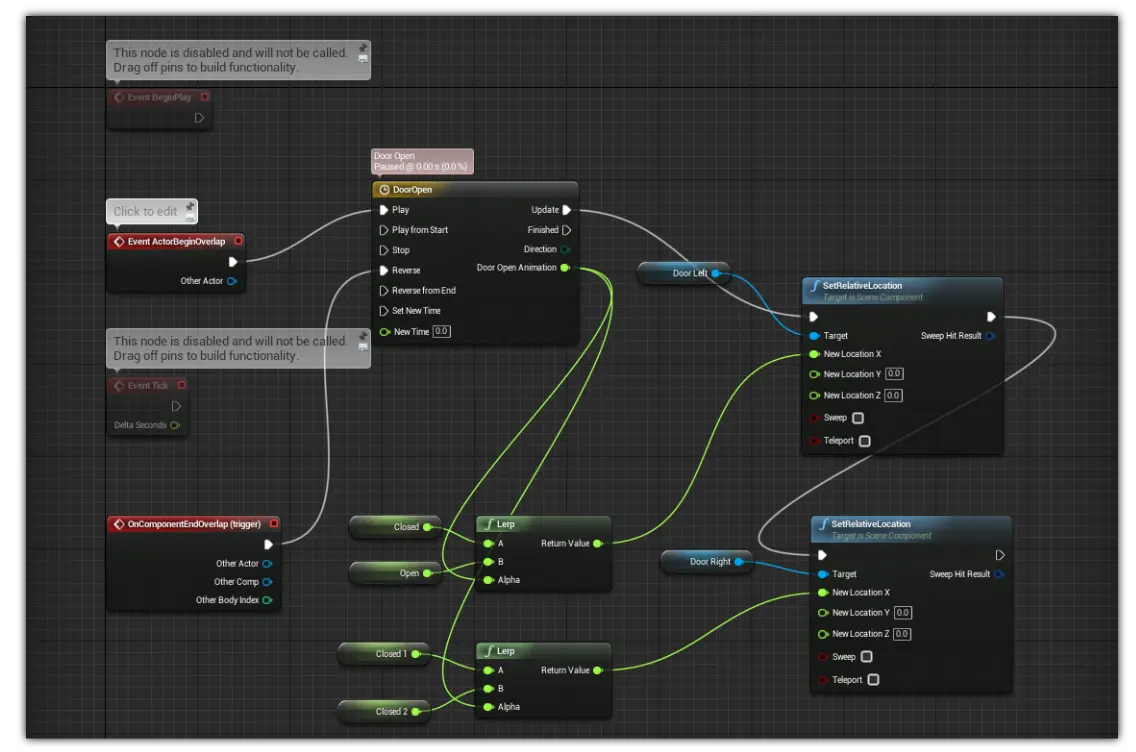The height and width of the screenshot is (752, 1136).
Task: Click the Set New Time pin
Action: coord(384,311)
